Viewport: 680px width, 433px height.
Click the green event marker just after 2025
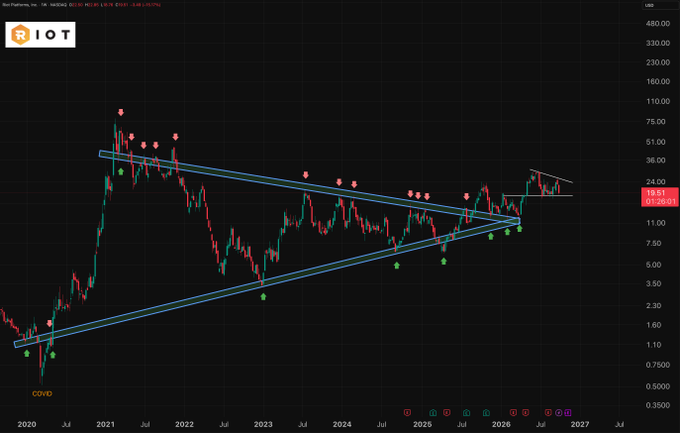point(433,412)
